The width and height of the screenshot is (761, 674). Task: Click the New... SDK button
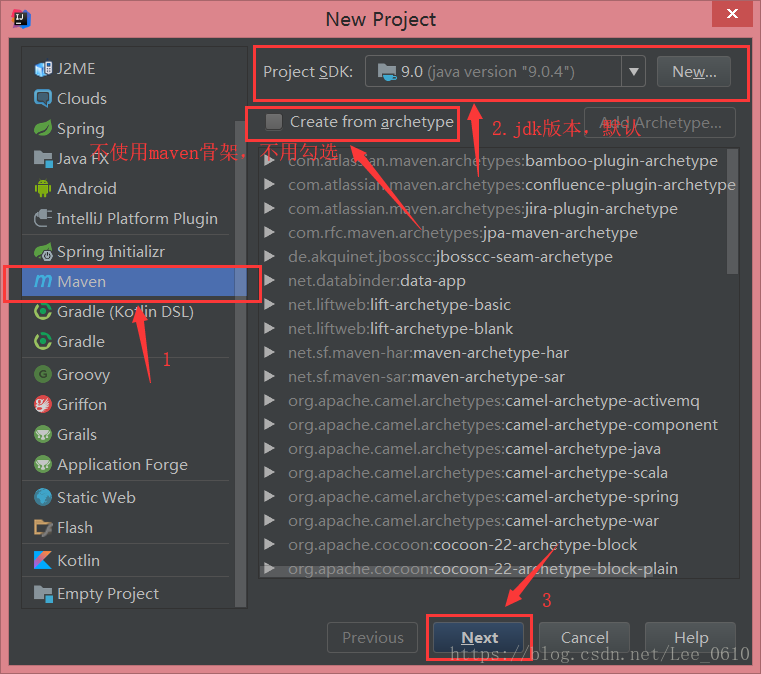(694, 72)
